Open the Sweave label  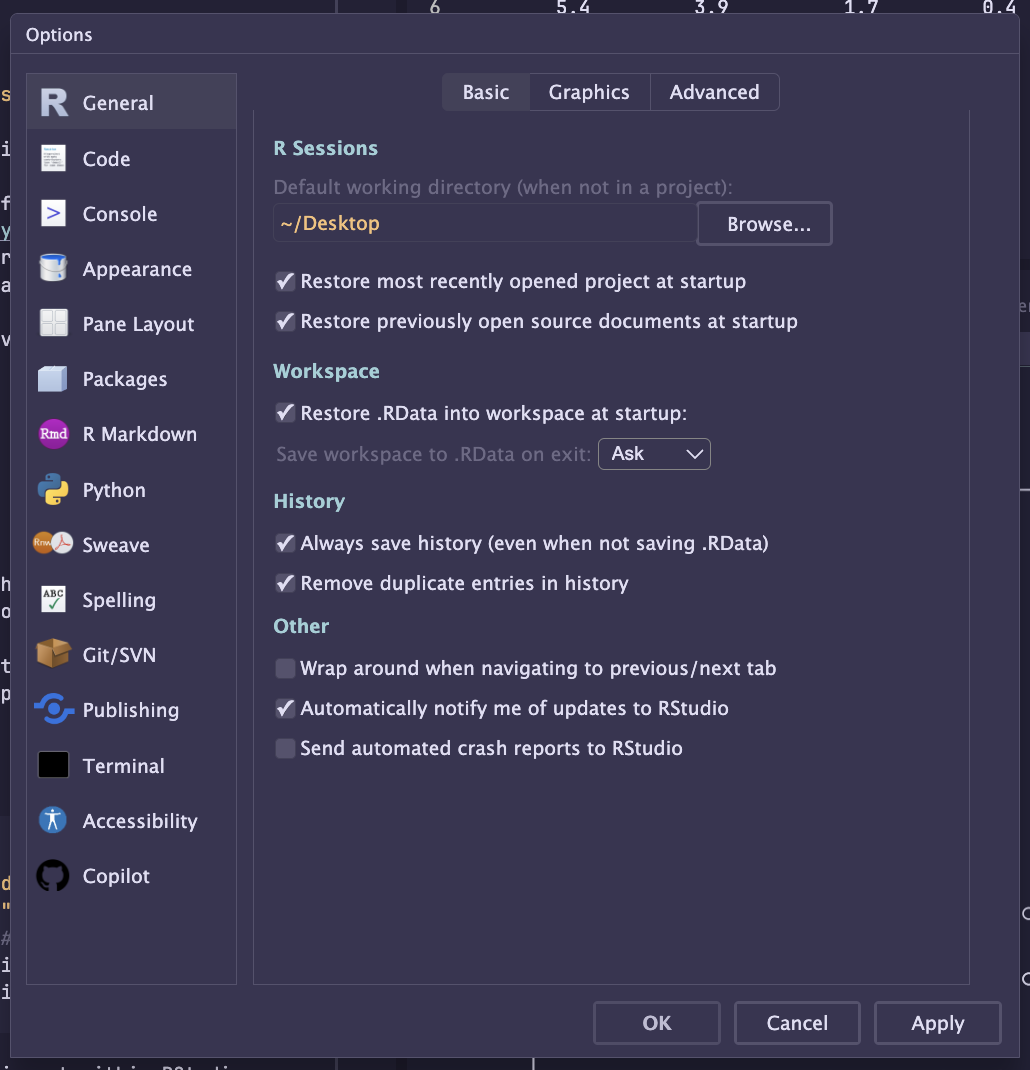pos(116,545)
